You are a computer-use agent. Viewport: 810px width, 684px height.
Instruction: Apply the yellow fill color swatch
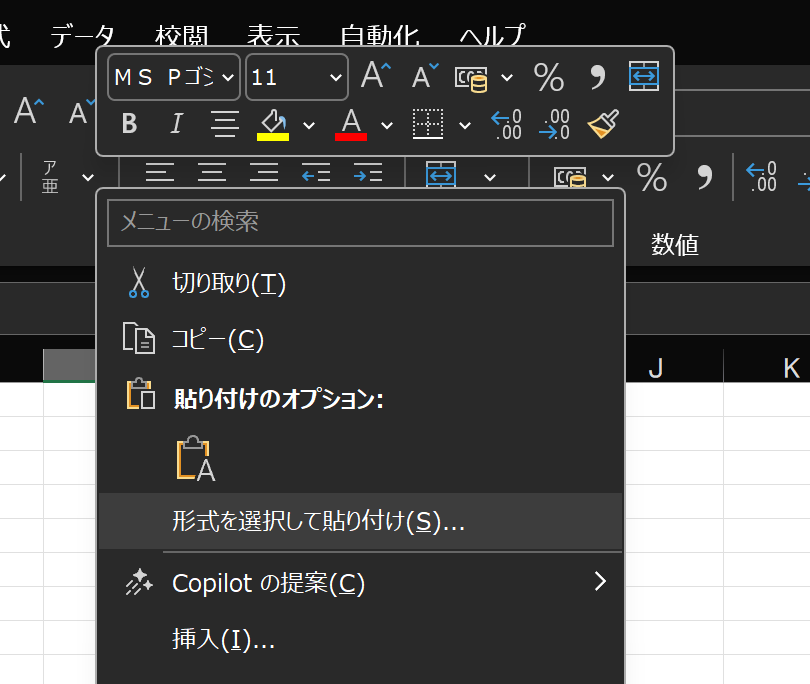[273, 124]
